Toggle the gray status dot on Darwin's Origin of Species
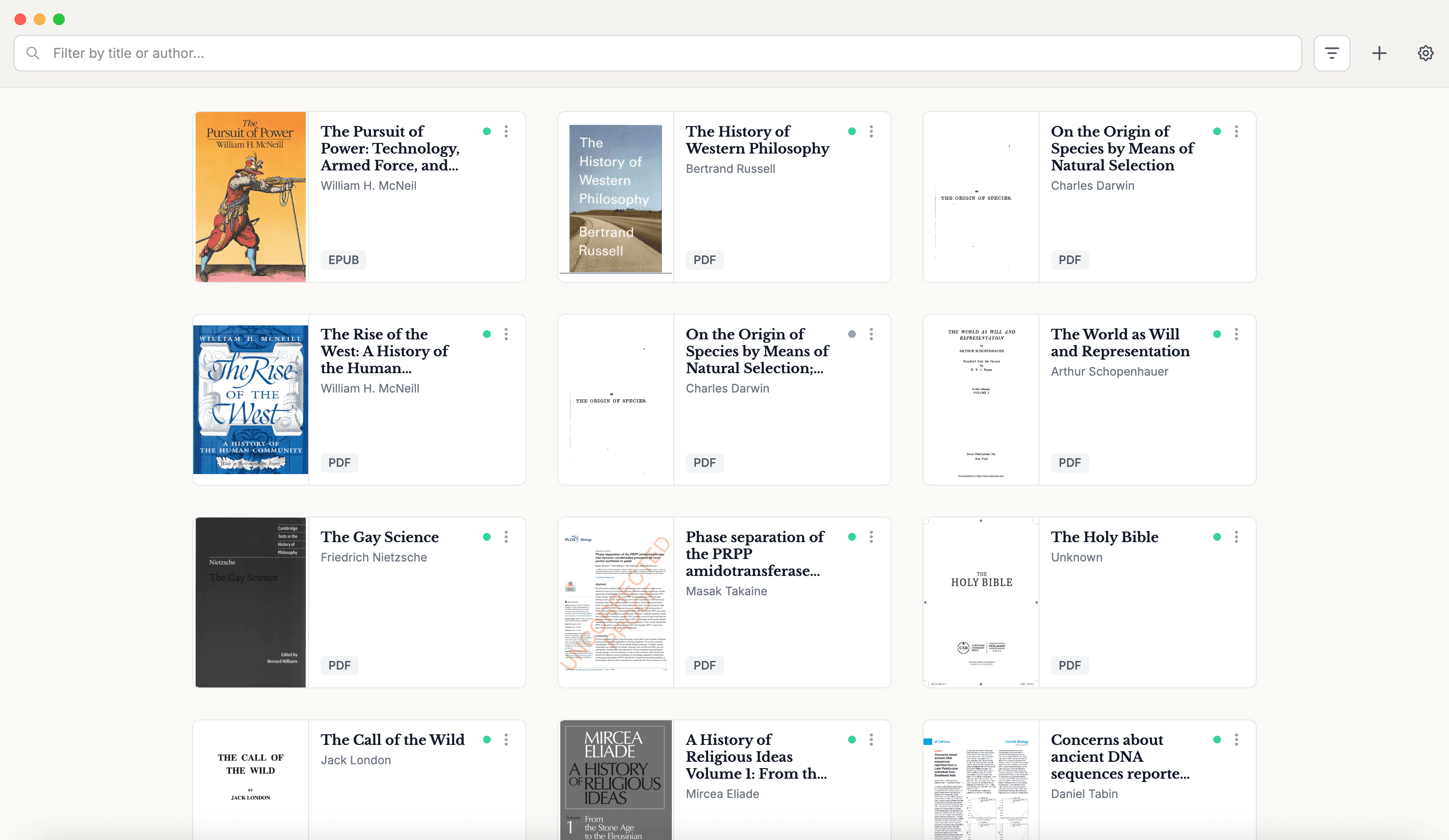This screenshot has width=1449, height=840. pos(852,334)
